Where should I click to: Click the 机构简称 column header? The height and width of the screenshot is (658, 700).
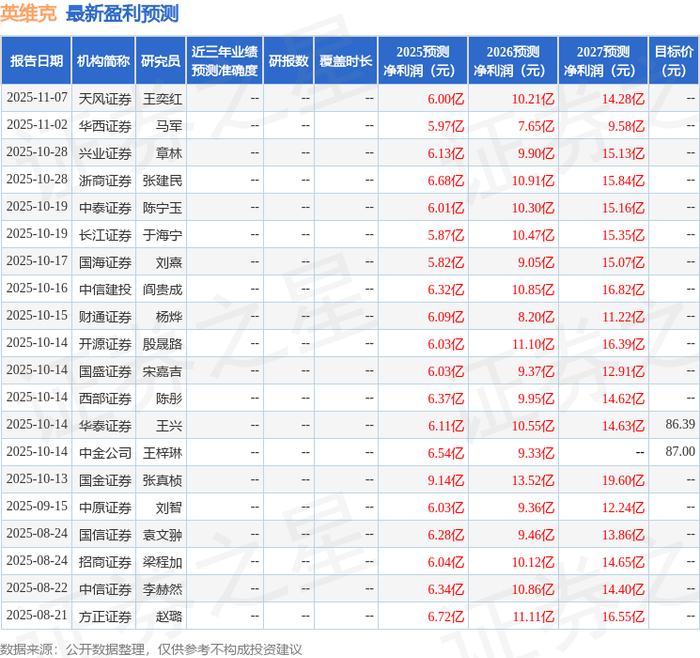click(103, 61)
